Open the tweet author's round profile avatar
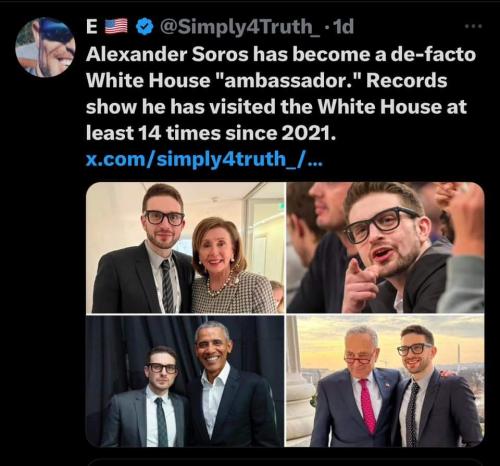 coord(45,47)
